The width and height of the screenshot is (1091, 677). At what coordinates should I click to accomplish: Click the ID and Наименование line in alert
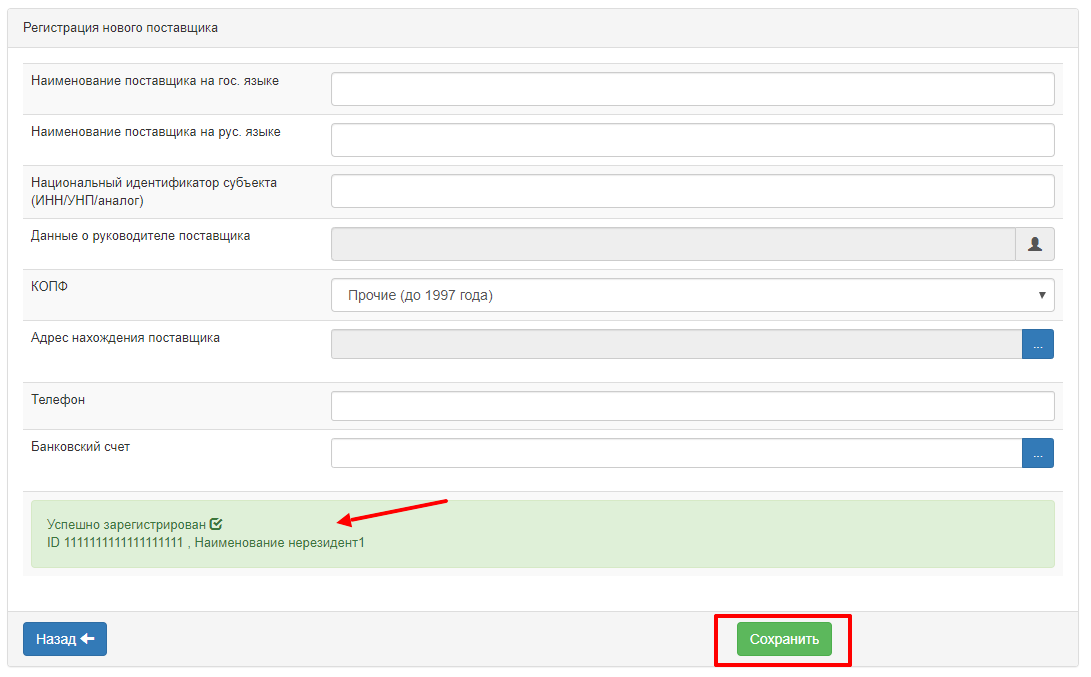(206, 543)
